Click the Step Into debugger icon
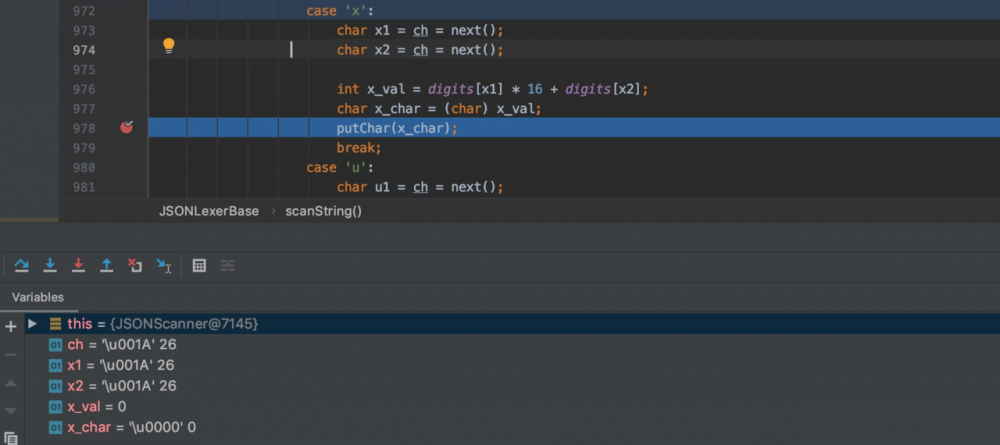 click(50, 265)
